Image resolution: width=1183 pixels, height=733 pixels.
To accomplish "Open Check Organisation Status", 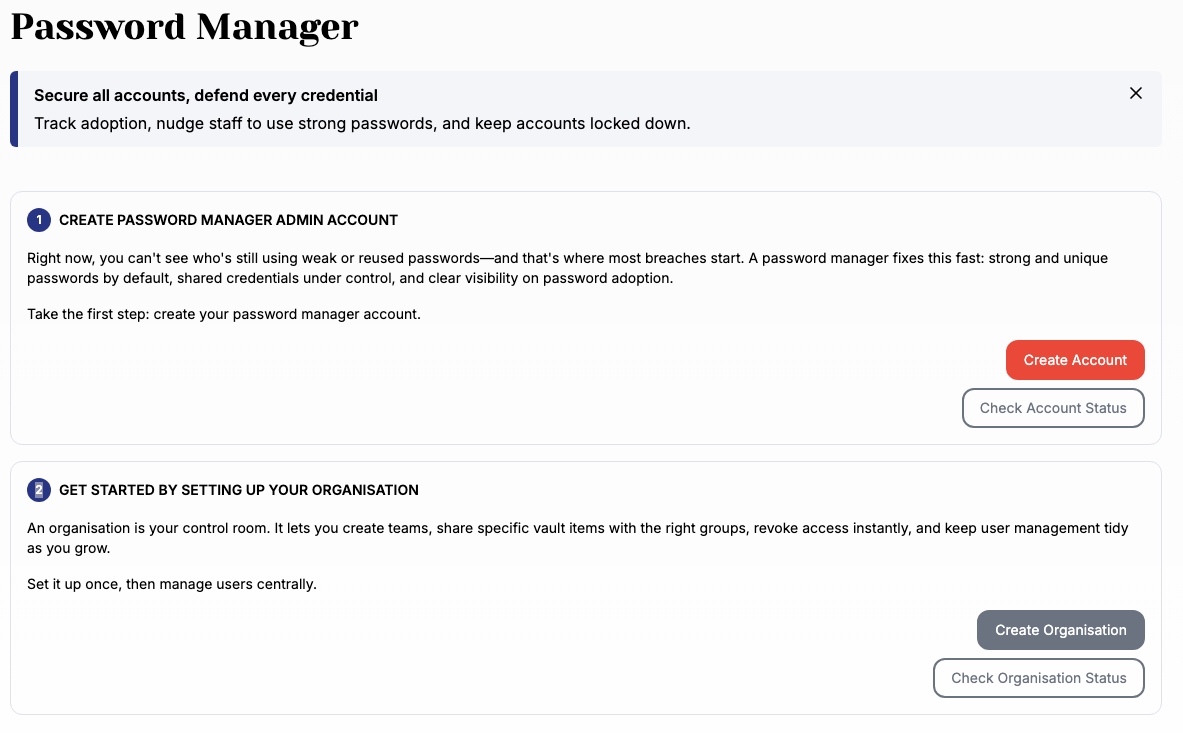I will point(1038,678).
